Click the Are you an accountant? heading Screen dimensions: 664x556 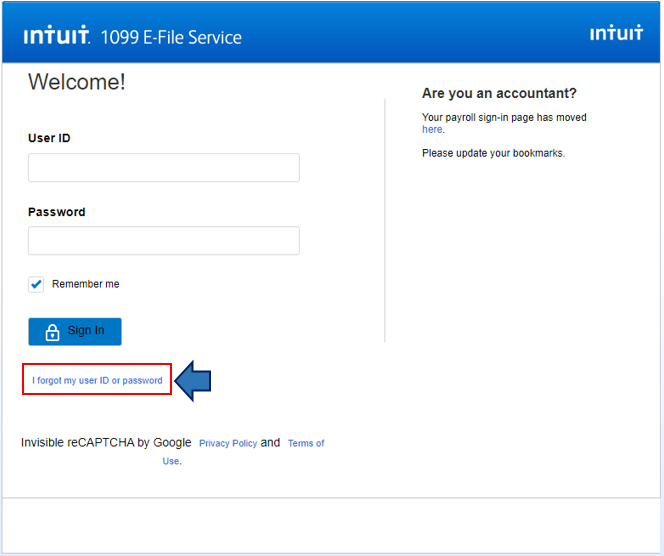click(499, 93)
